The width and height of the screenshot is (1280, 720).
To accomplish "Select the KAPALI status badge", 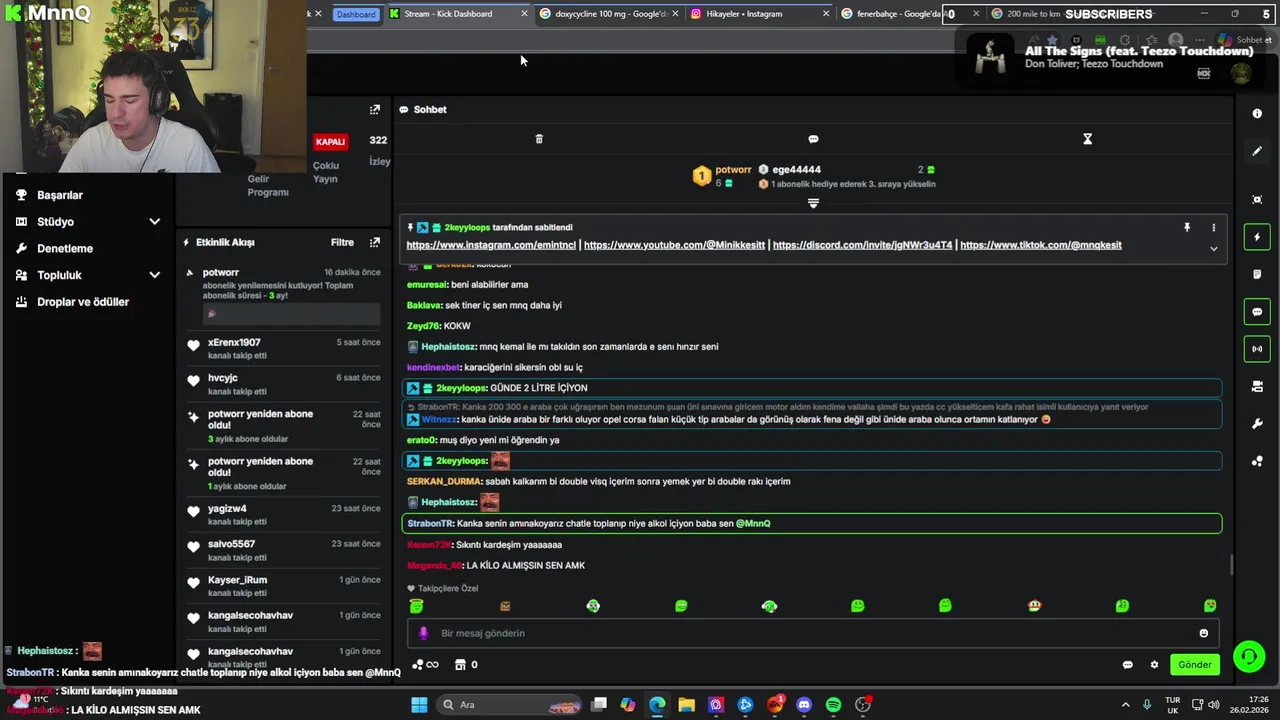I will coord(330,142).
